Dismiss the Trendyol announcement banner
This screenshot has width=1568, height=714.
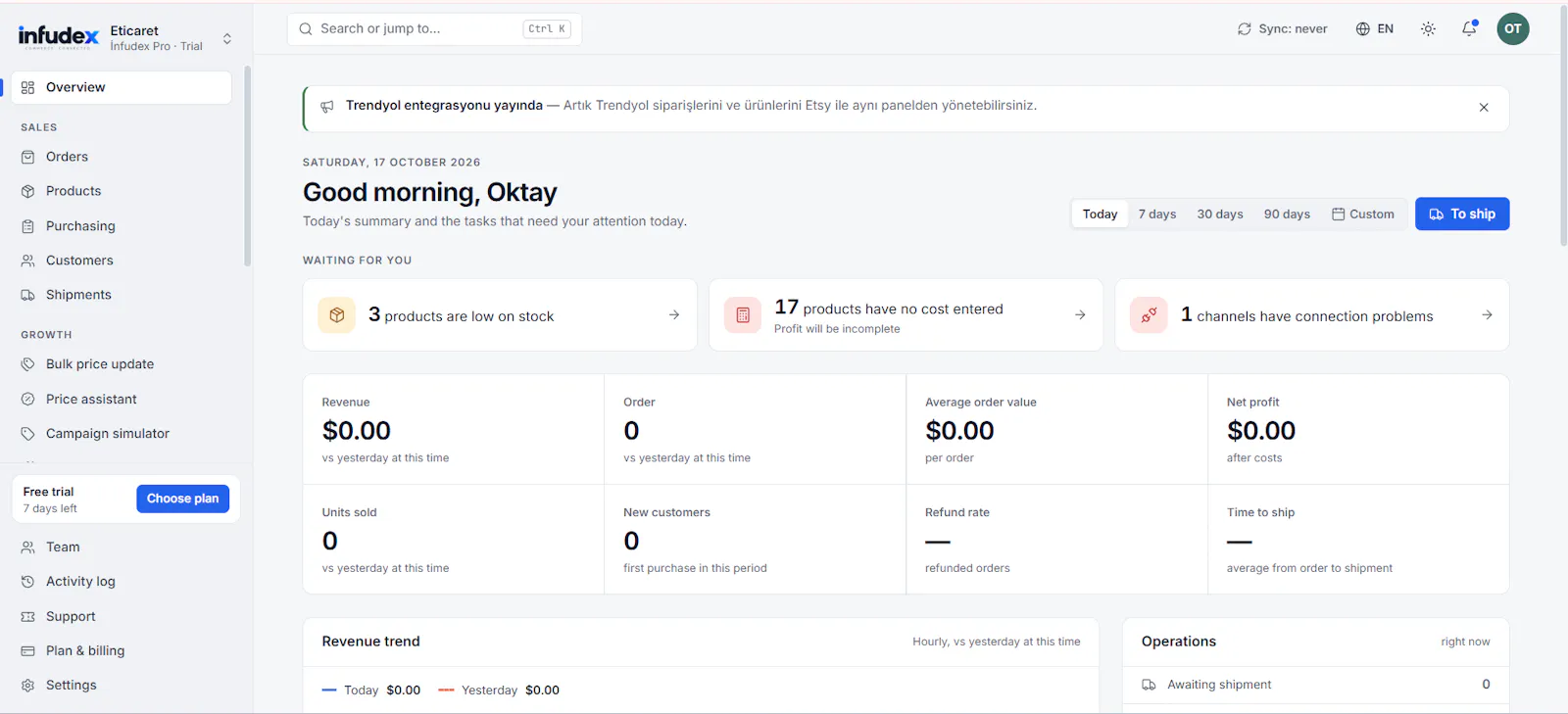click(x=1484, y=108)
